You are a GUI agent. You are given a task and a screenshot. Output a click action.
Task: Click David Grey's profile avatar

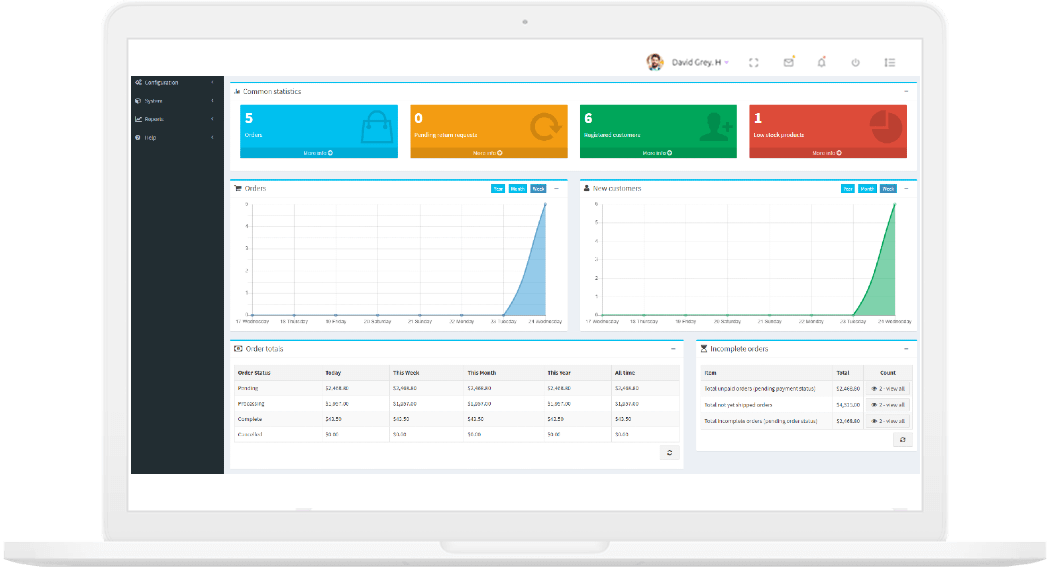(x=655, y=62)
